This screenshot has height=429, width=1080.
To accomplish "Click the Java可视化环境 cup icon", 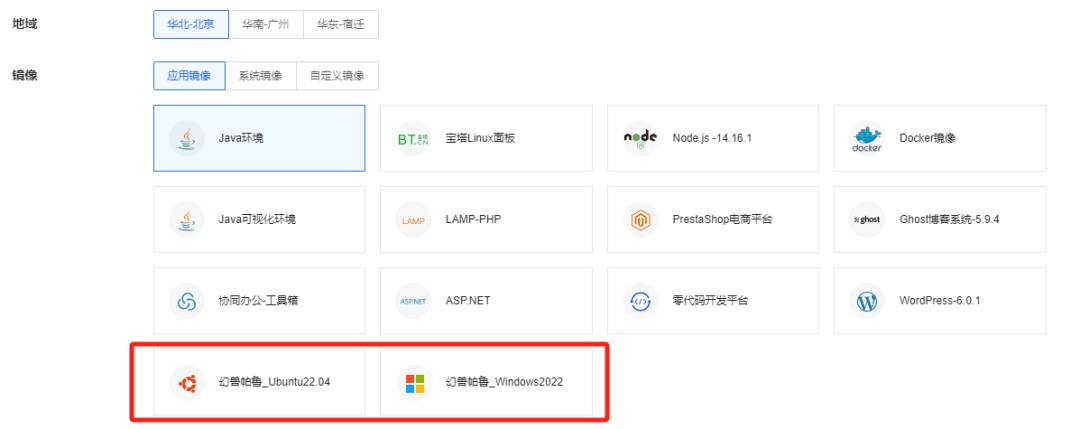I will [187, 220].
